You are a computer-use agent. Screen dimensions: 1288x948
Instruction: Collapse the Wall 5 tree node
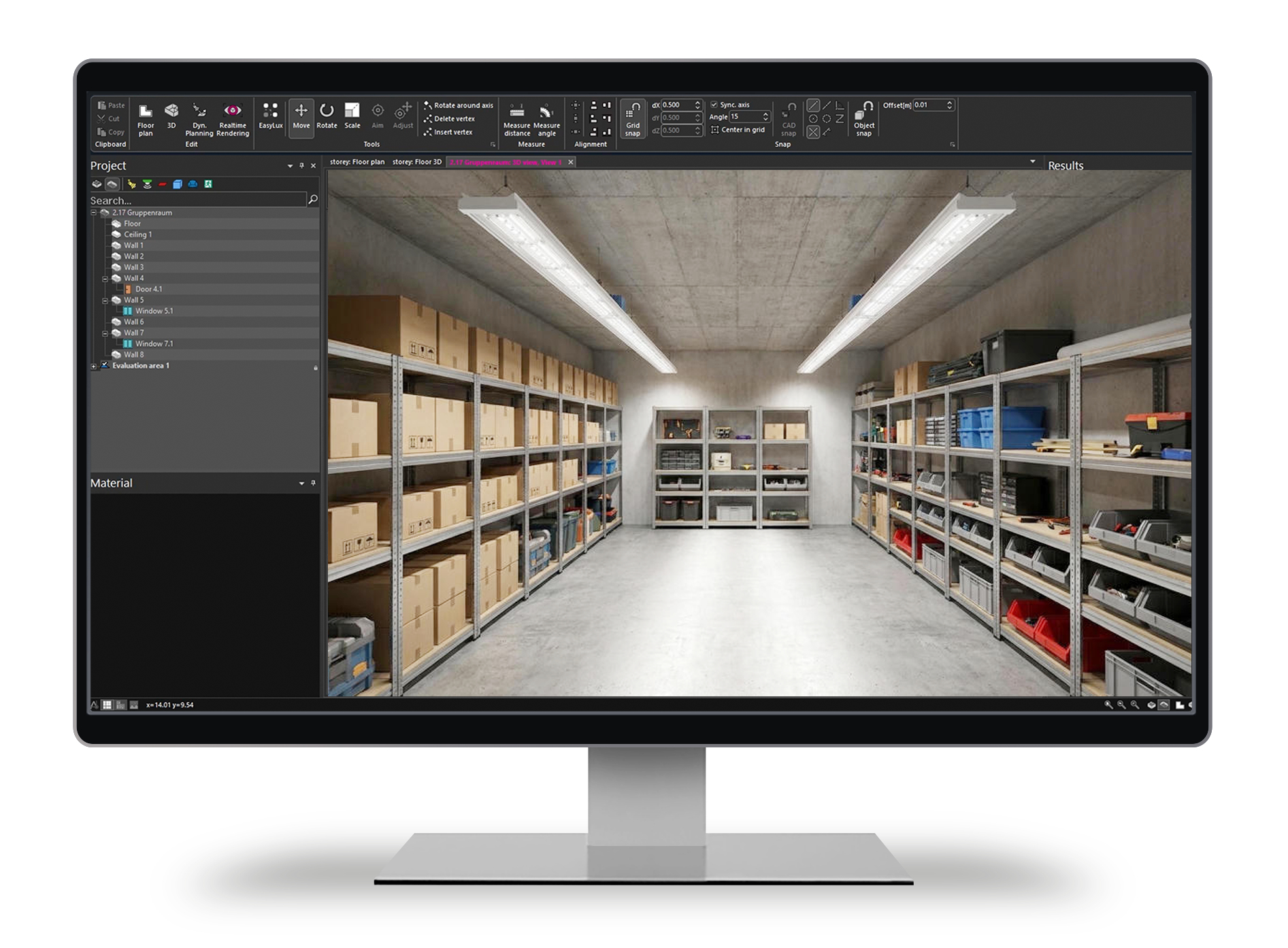[105, 300]
